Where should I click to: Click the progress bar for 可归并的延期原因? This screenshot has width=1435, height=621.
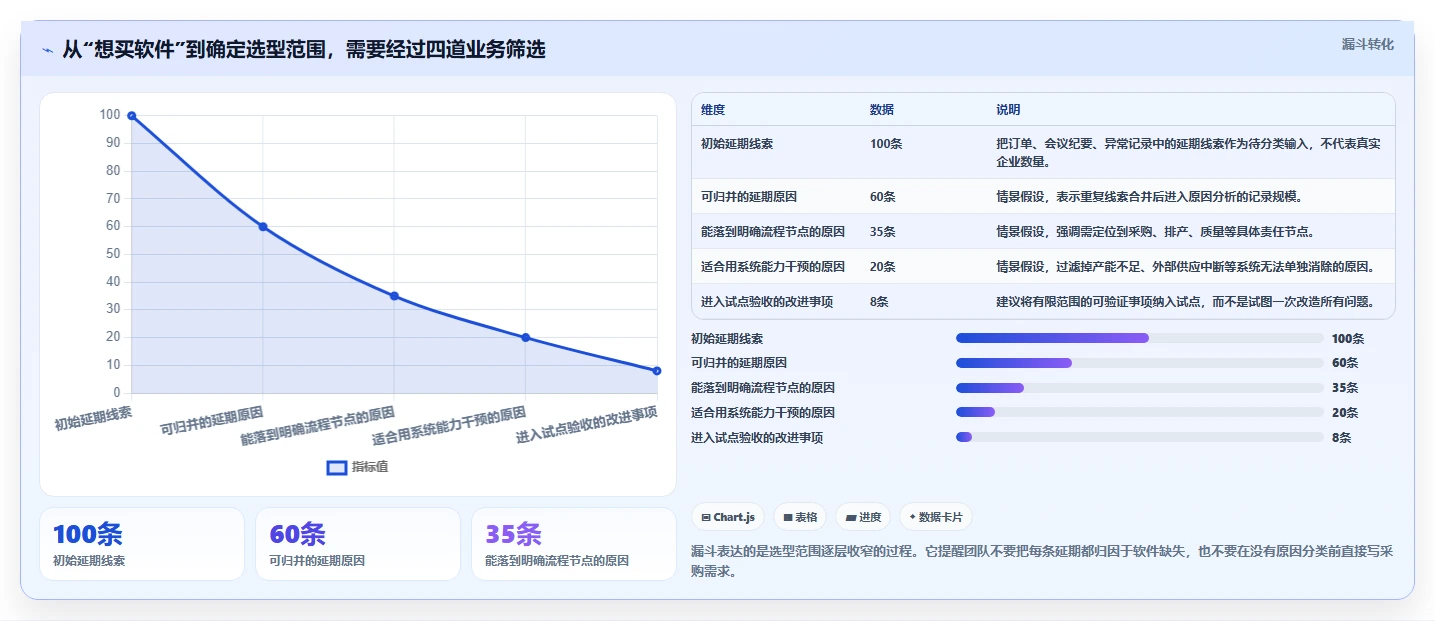pyautogui.click(x=1140, y=363)
